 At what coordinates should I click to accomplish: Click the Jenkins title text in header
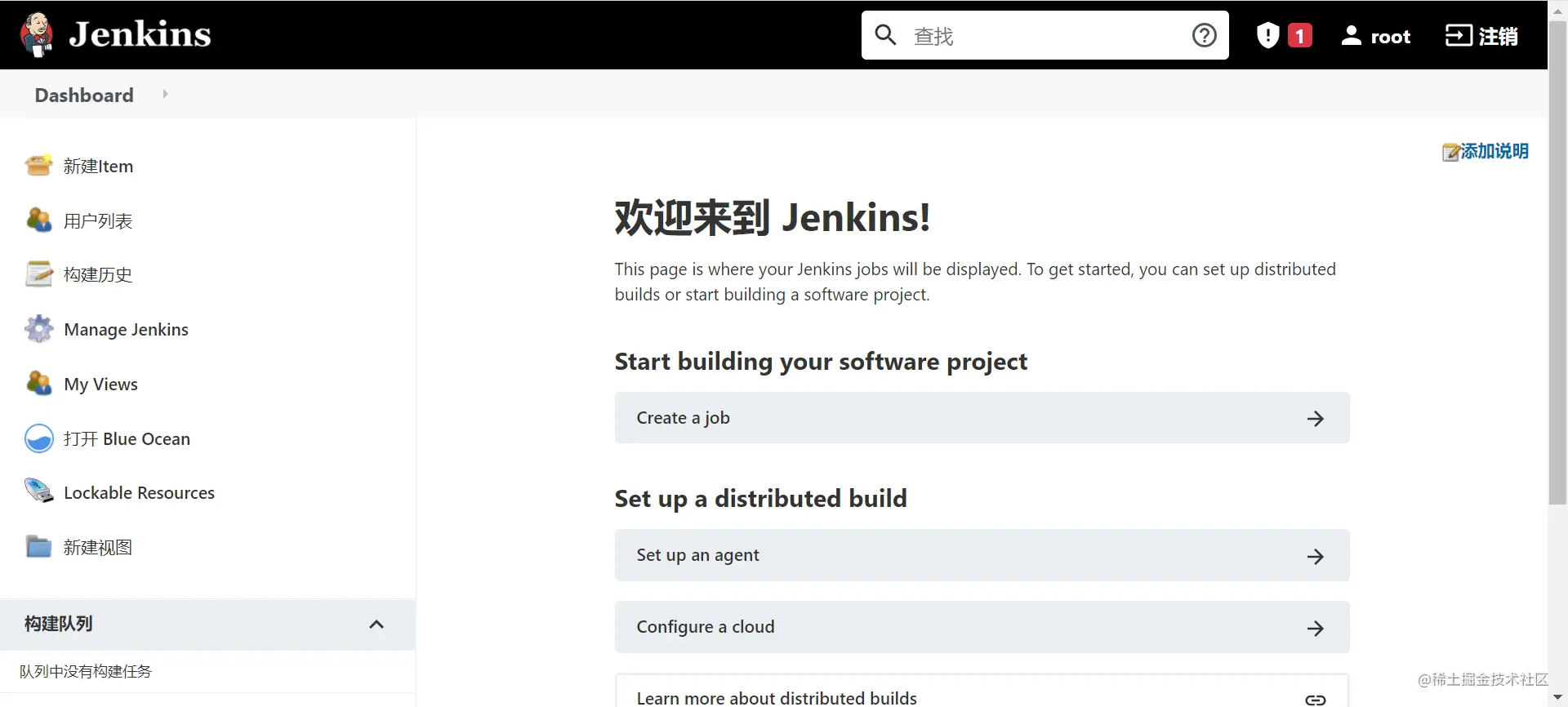(x=140, y=34)
